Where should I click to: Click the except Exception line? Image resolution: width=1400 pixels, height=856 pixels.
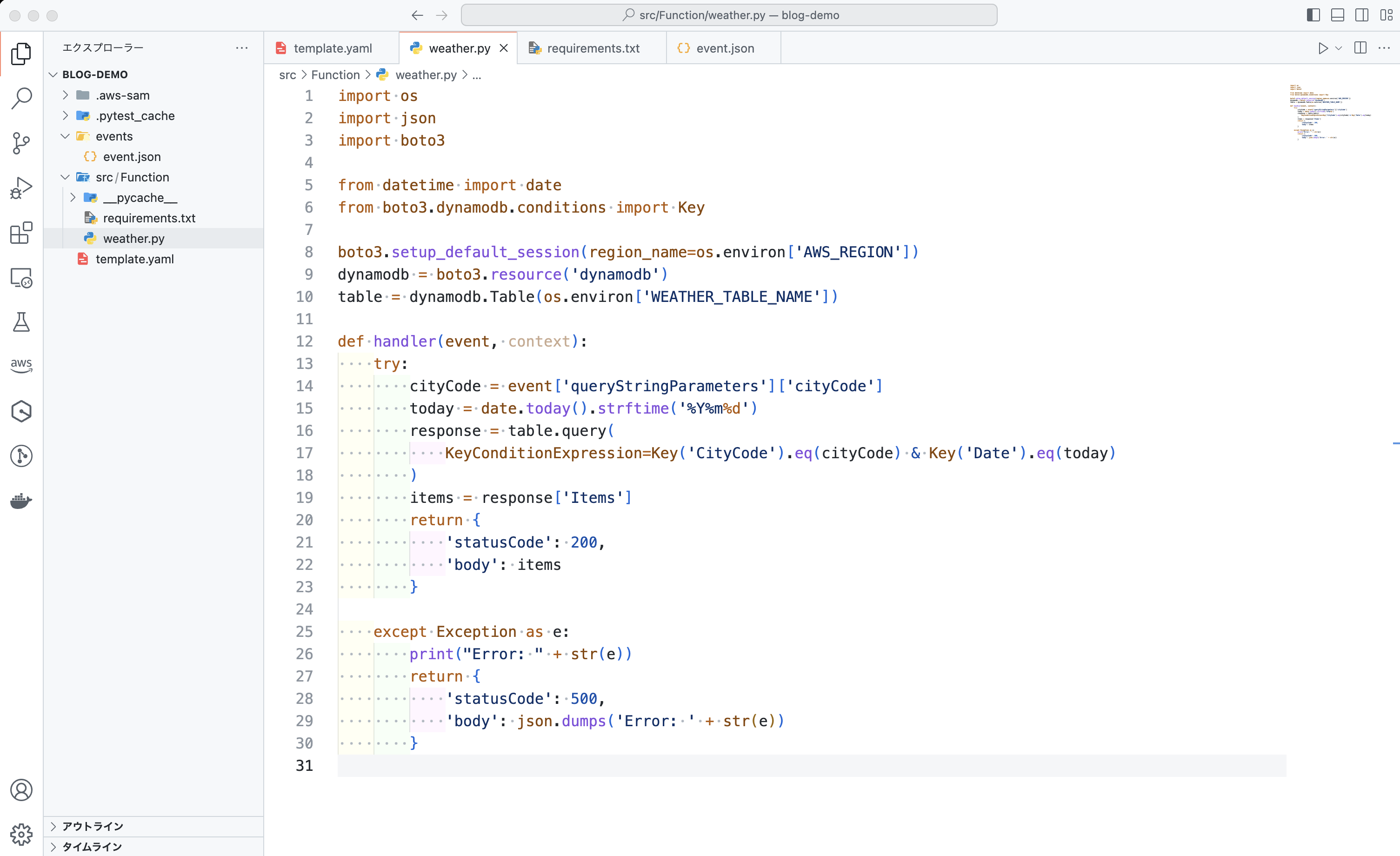click(x=471, y=631)
